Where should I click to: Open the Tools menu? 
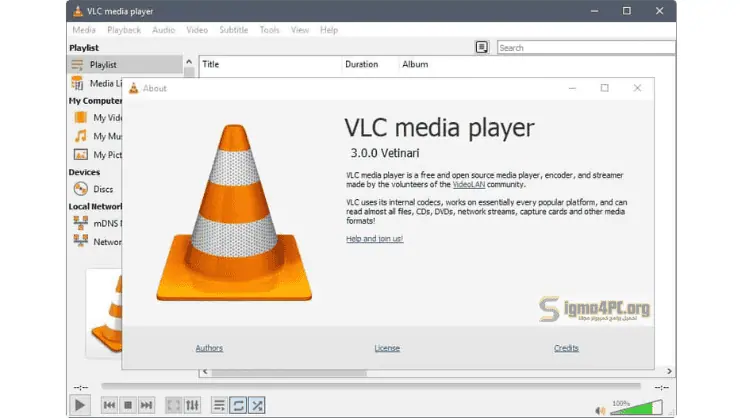coord(269,30)
